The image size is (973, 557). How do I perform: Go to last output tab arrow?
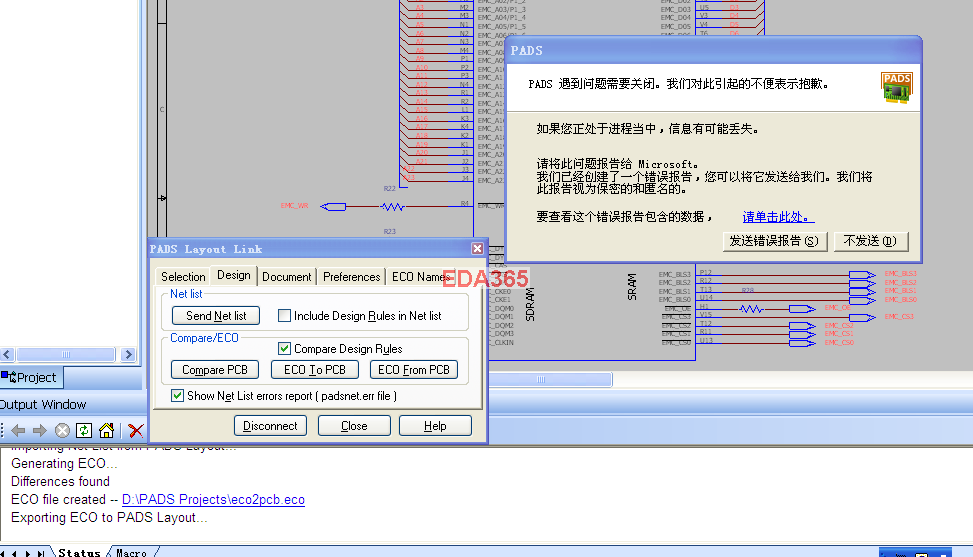[x=40, y=553]
